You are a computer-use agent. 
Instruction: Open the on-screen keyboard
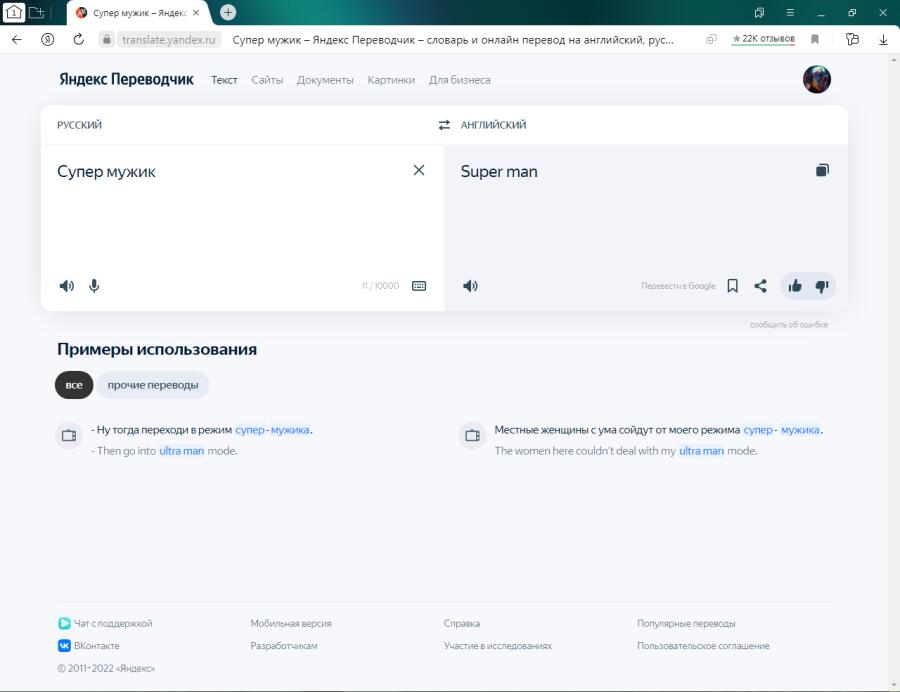pos(419,286)
